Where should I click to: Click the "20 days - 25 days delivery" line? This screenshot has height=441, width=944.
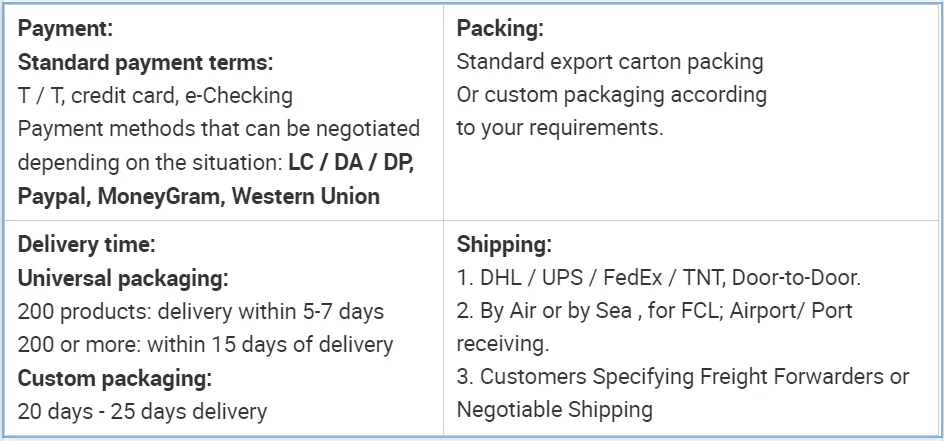tap(142, 411)
